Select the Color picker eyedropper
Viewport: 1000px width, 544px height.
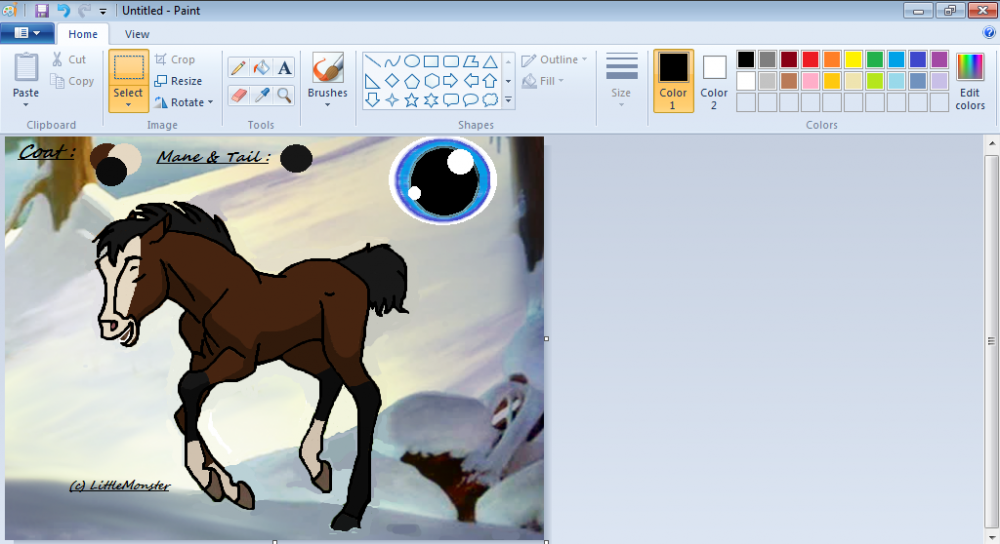(261, 95)
